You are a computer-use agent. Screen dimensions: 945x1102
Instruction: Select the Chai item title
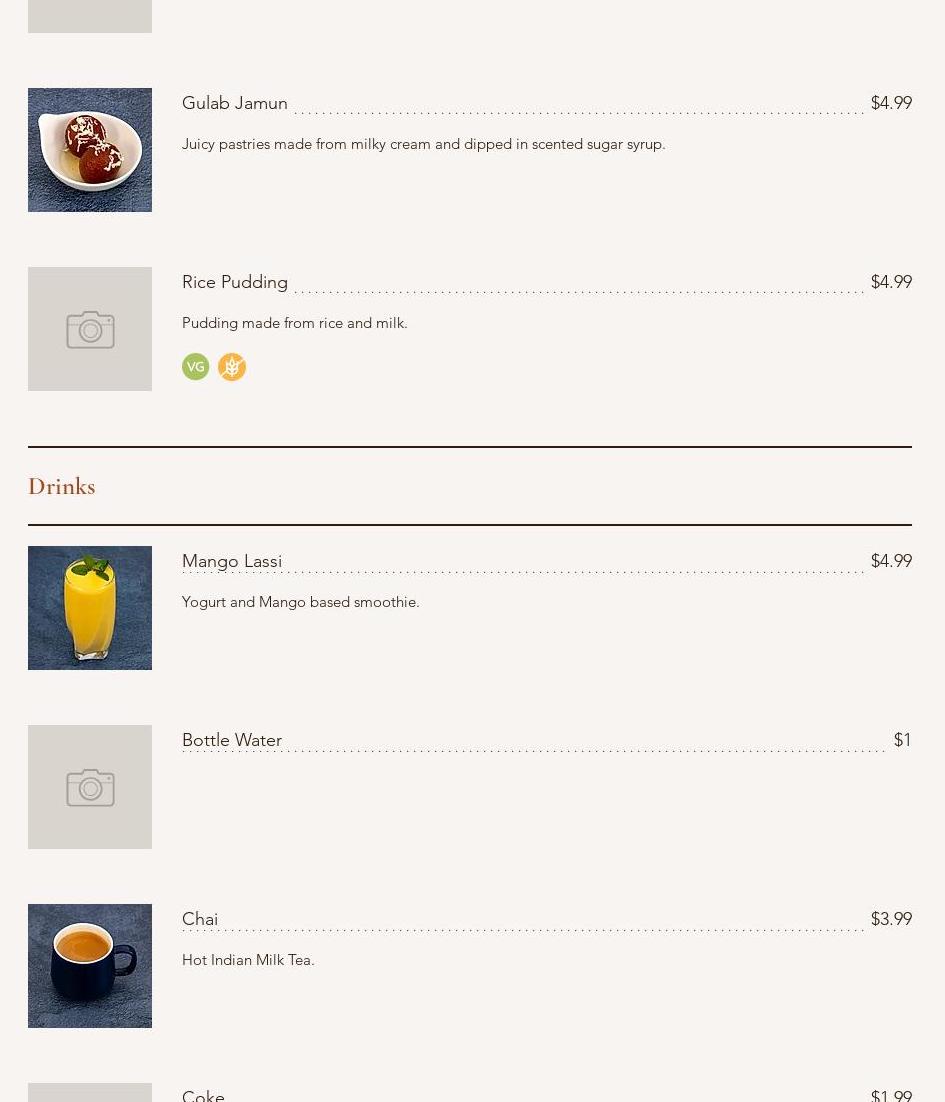pyautogui.click(x=200, y=919)
